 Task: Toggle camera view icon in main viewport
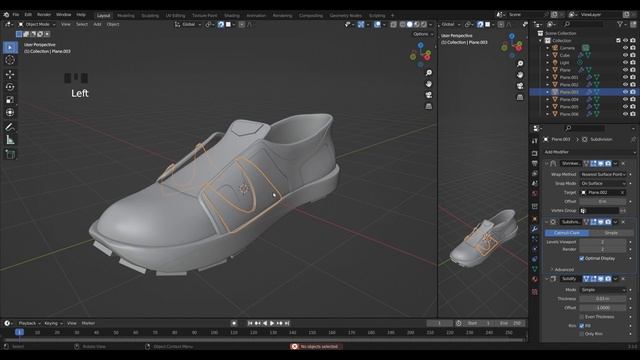(x=429, y=95)
